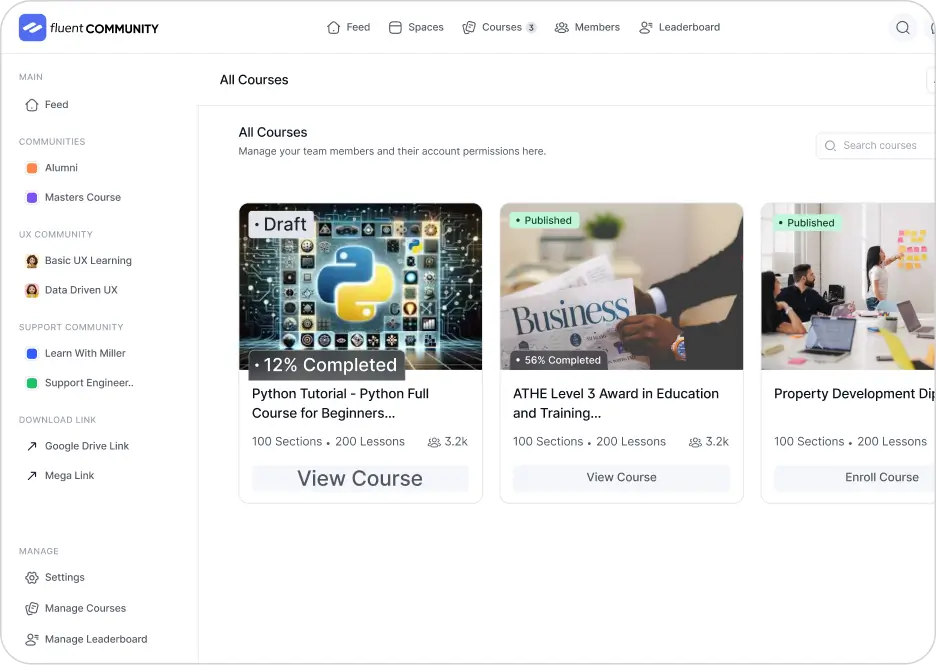Click the 56% Completed progress label
936x665 pixels.
tap(558, 361)
